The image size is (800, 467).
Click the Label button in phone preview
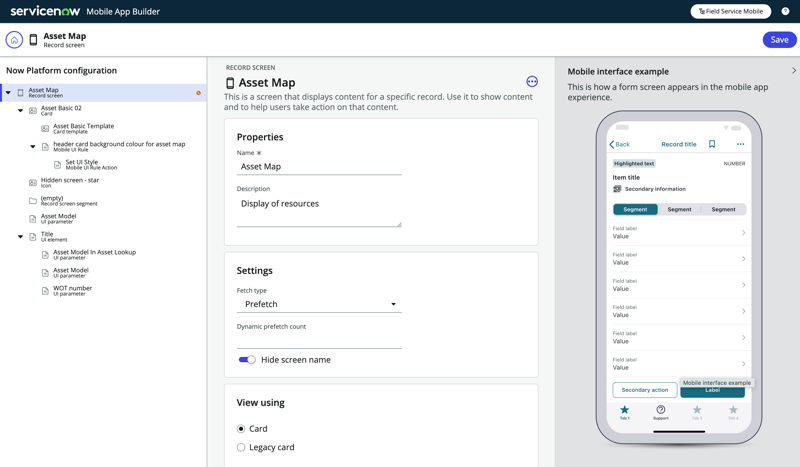(x=712, y=391)
